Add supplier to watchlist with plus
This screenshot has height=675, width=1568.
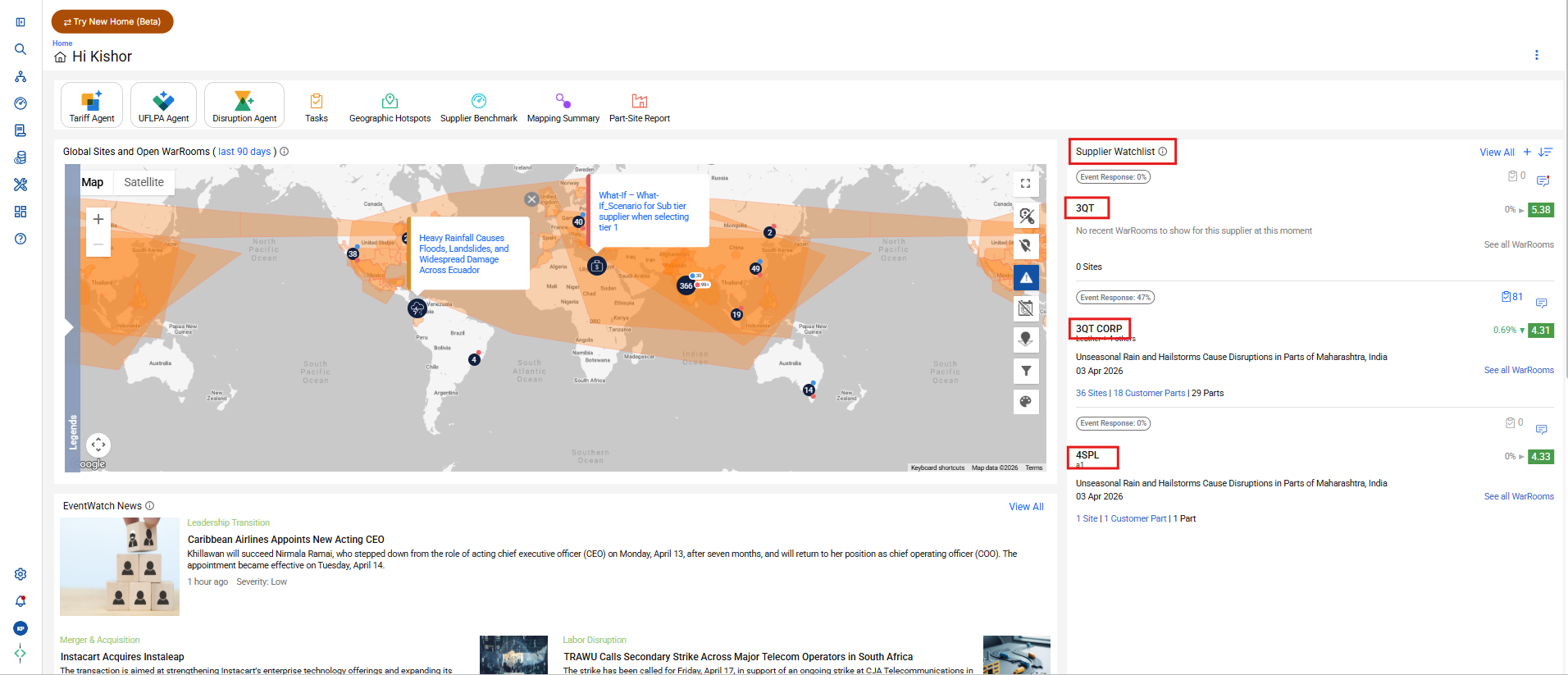(1527, 152)
